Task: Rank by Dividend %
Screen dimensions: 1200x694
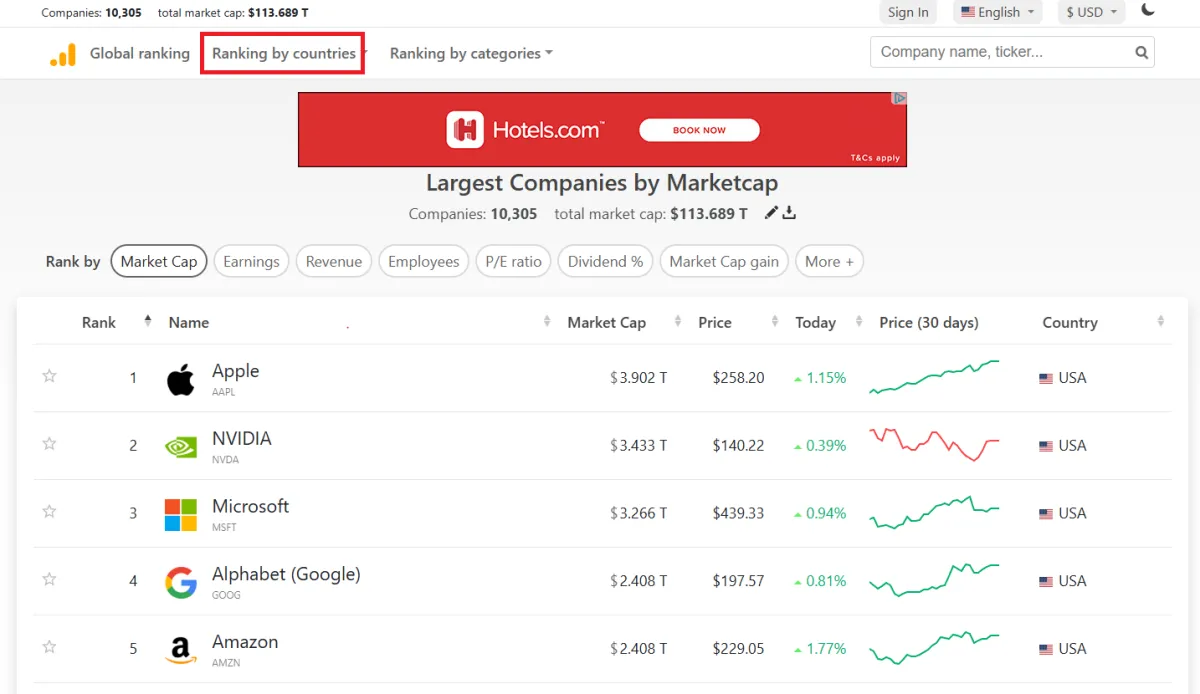Action: click(x=605, y=261)
